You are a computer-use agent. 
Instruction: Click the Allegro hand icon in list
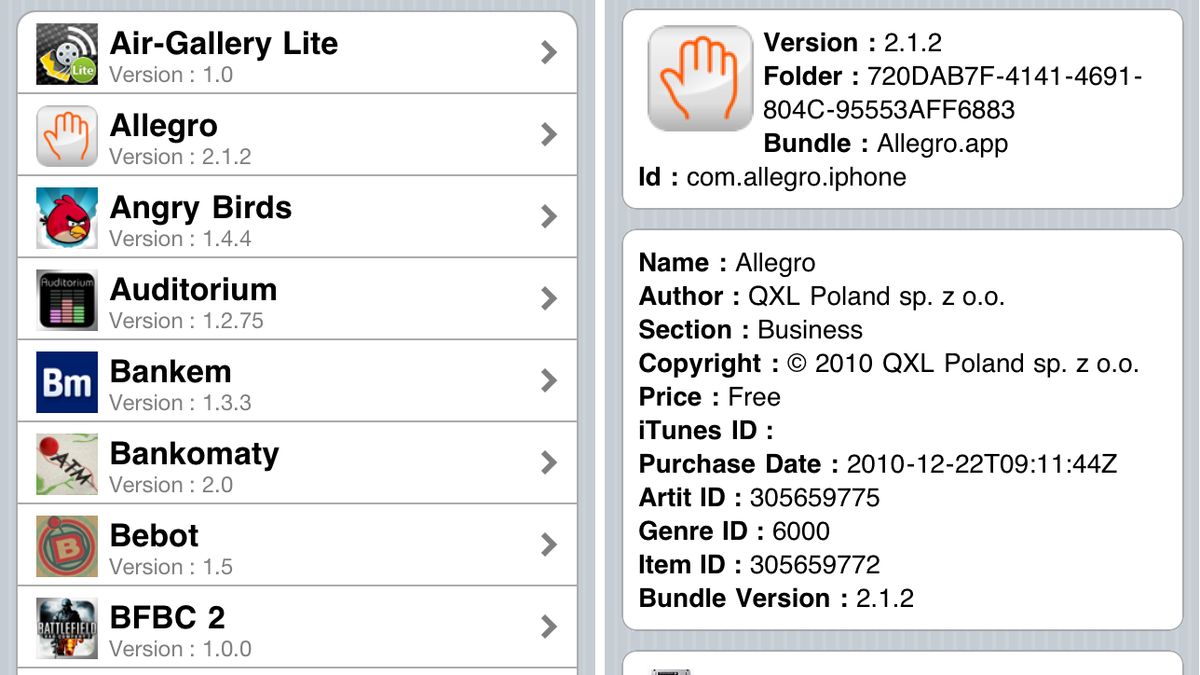pyautogui.click(x=67, y=135)
